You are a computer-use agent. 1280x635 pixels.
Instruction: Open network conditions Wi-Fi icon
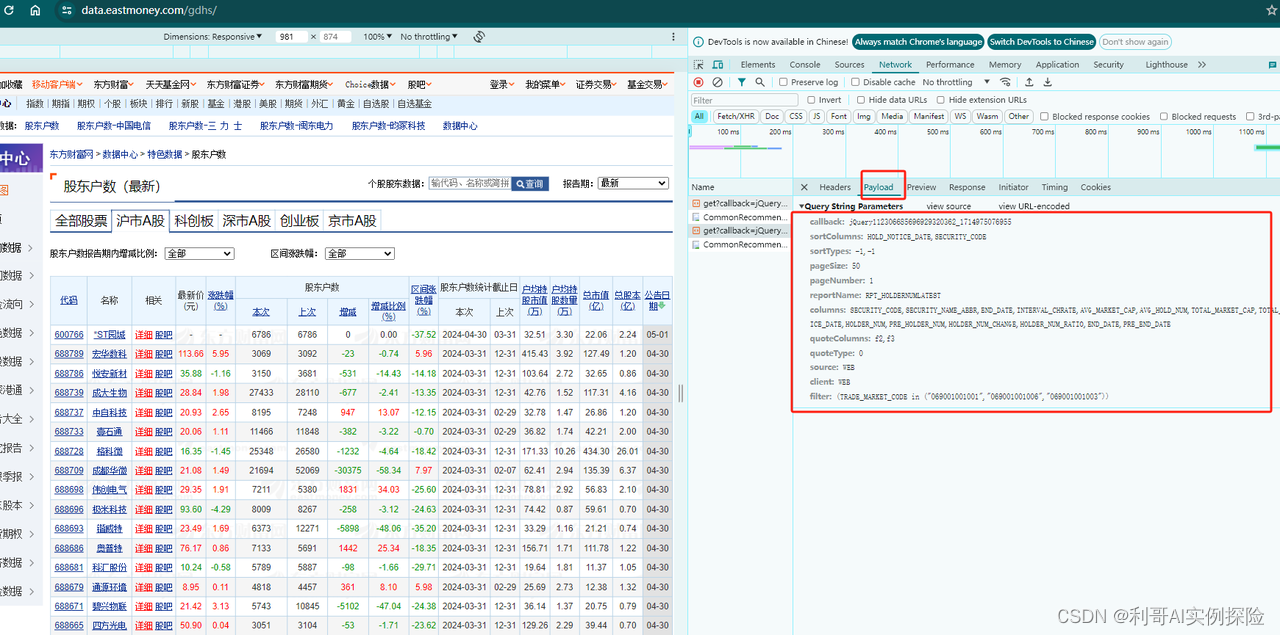coord(1005,82)
